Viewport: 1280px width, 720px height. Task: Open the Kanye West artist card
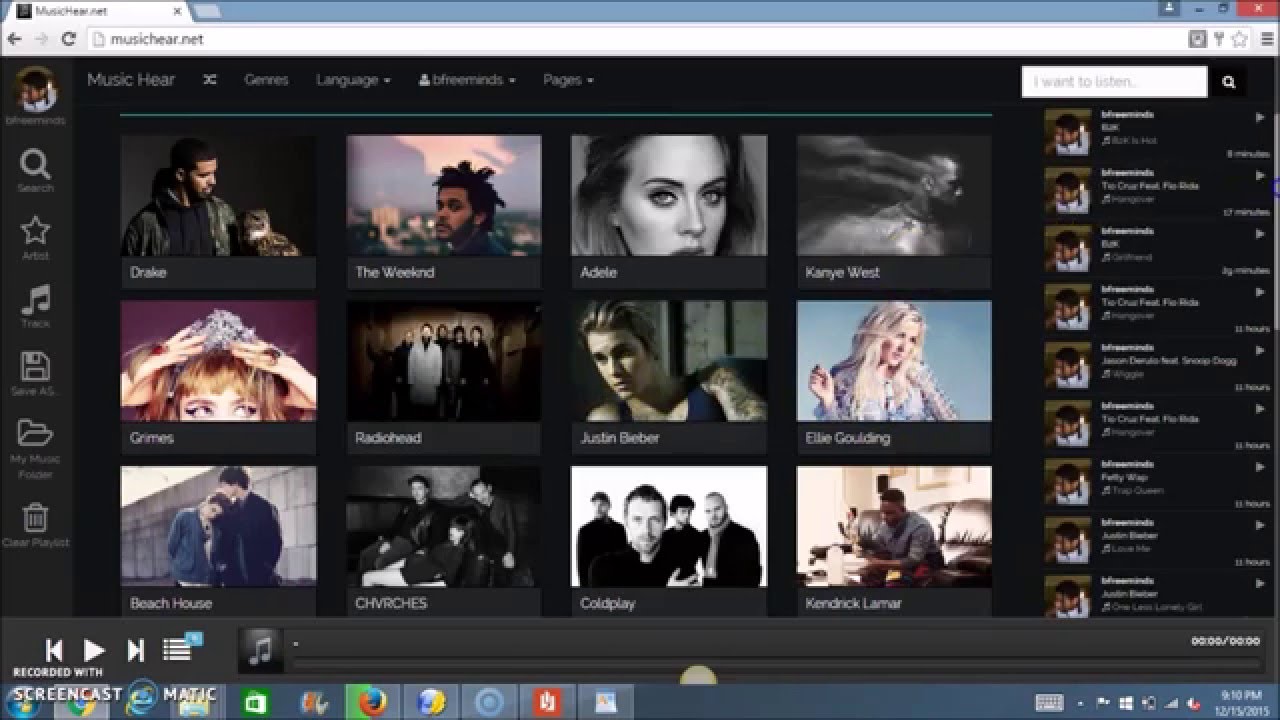894,212
